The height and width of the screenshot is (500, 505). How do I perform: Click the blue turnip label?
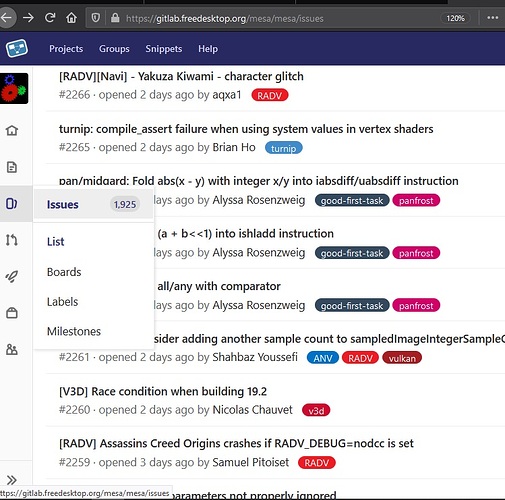click(283, 148)
